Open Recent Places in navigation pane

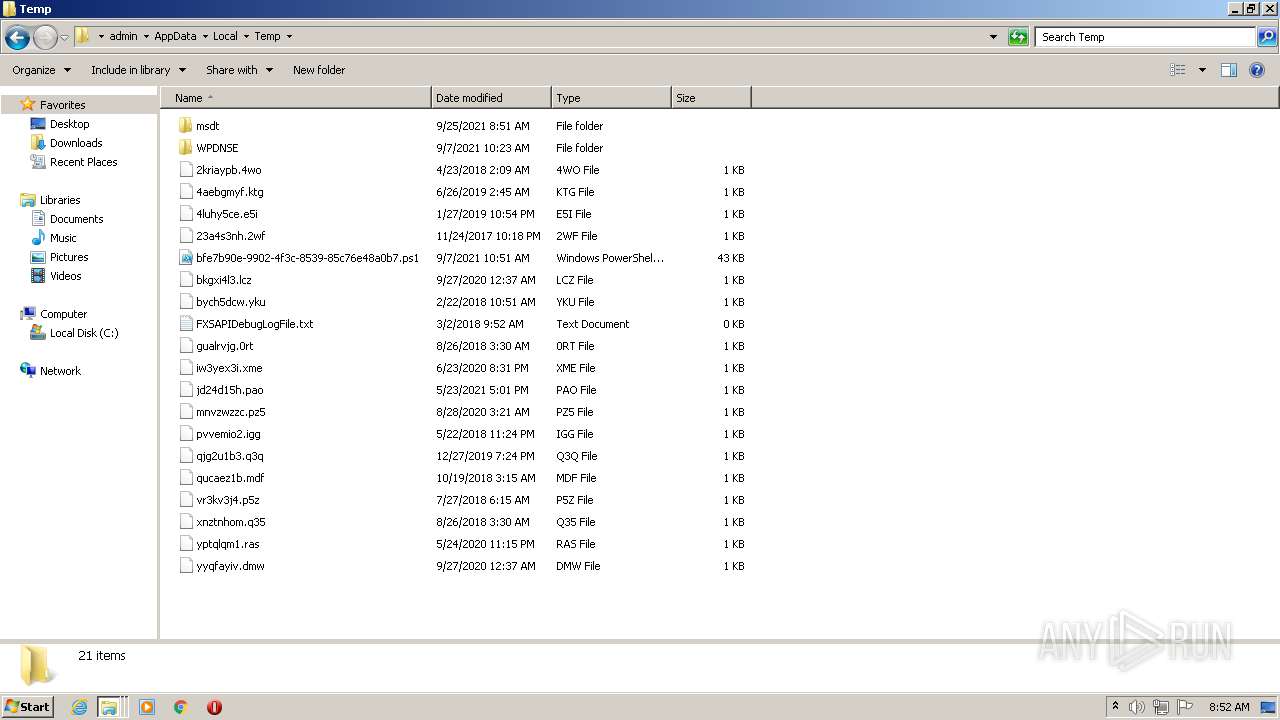point(83,162)
